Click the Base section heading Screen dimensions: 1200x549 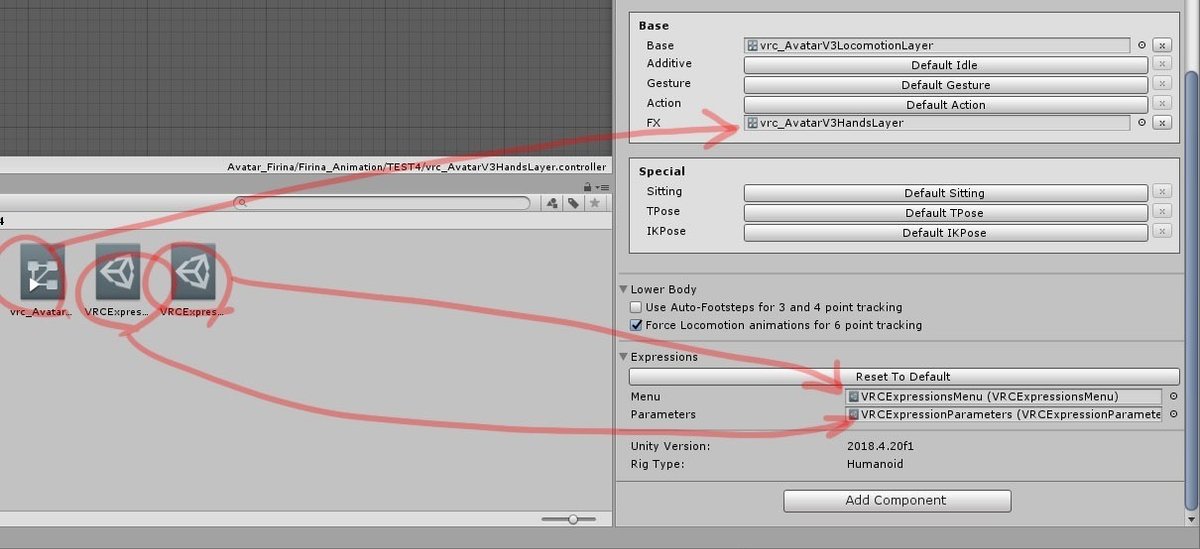tap(654, 25)
